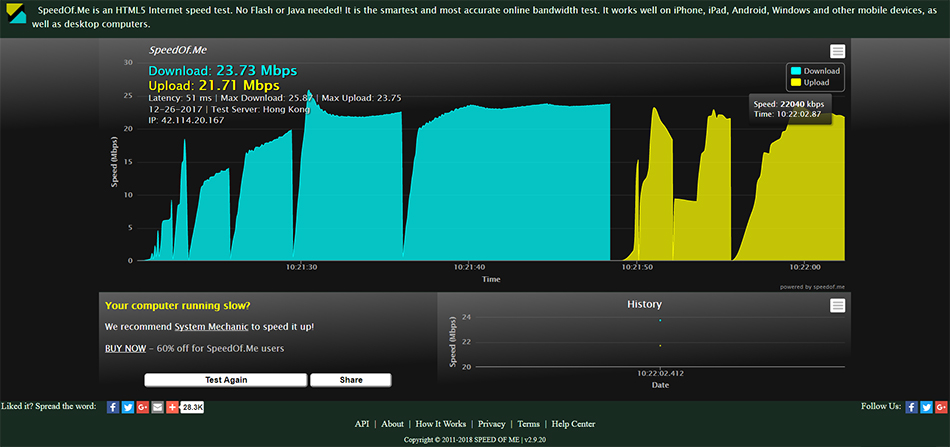950x447 pixels.
Task: Click the 'Your computer running slow?' heading
Action: point(178,305)
